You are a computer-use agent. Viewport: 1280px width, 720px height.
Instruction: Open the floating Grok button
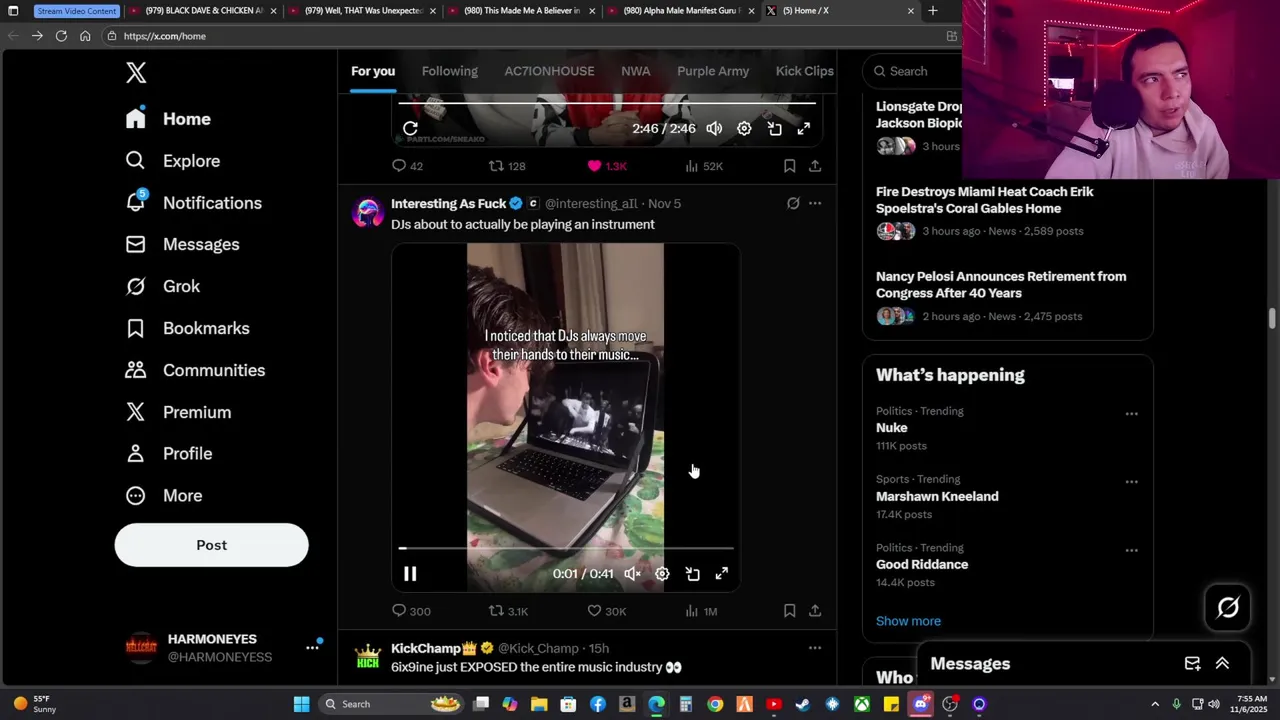1228,607
